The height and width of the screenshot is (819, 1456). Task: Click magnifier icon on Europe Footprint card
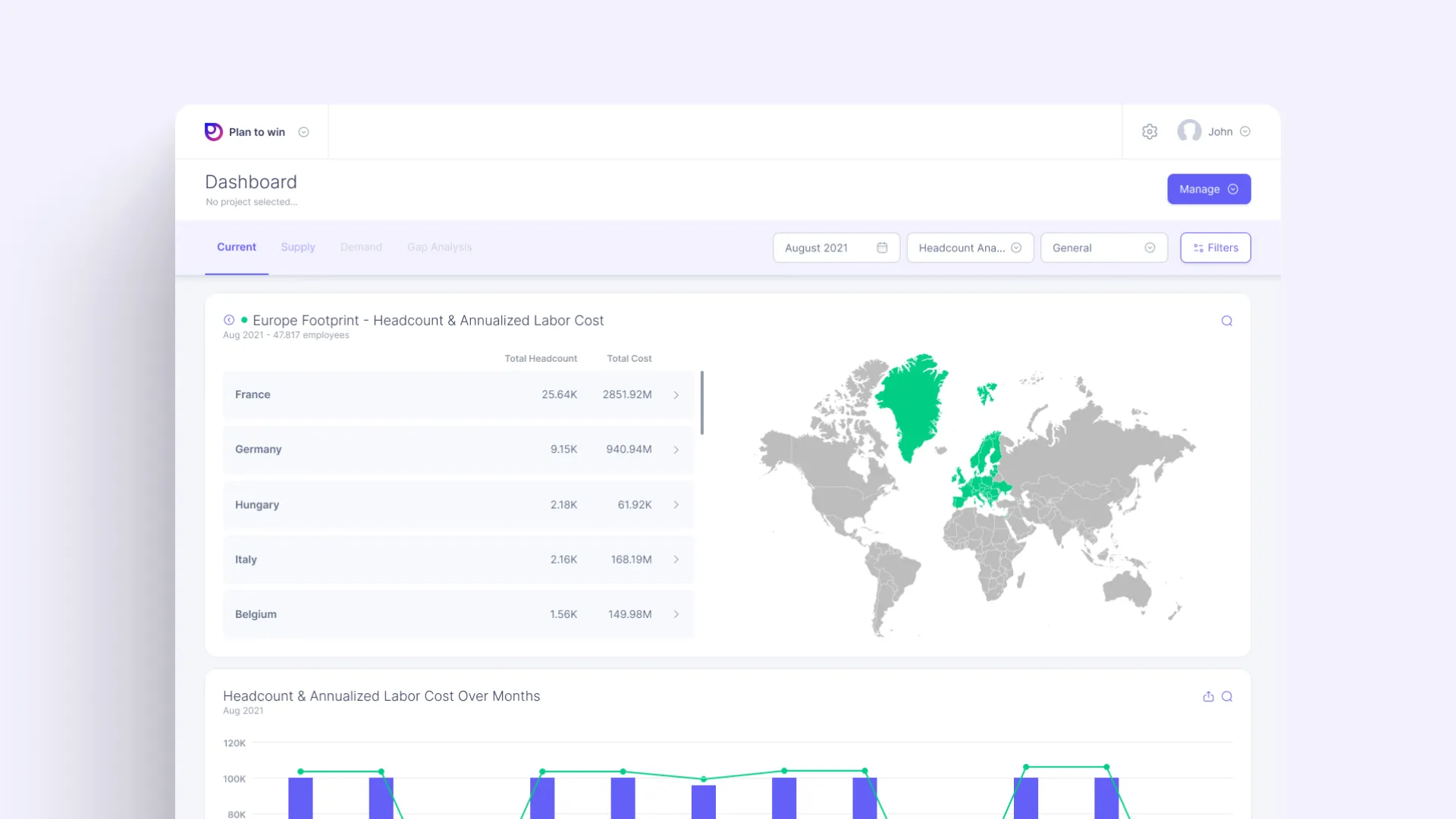pyautogui.click(x=1227, y=321)
